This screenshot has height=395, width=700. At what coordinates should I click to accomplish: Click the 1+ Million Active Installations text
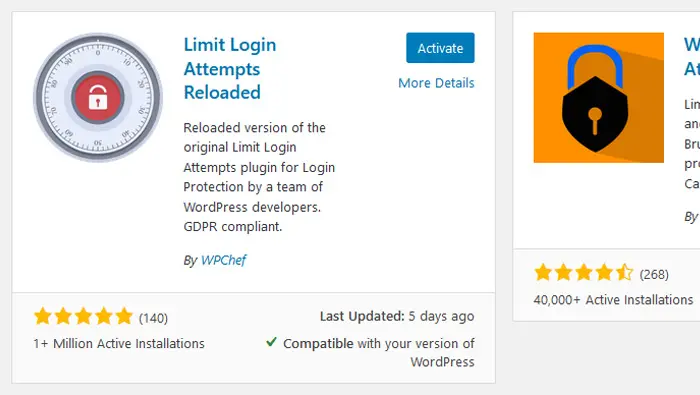click(x=119, y=344)
